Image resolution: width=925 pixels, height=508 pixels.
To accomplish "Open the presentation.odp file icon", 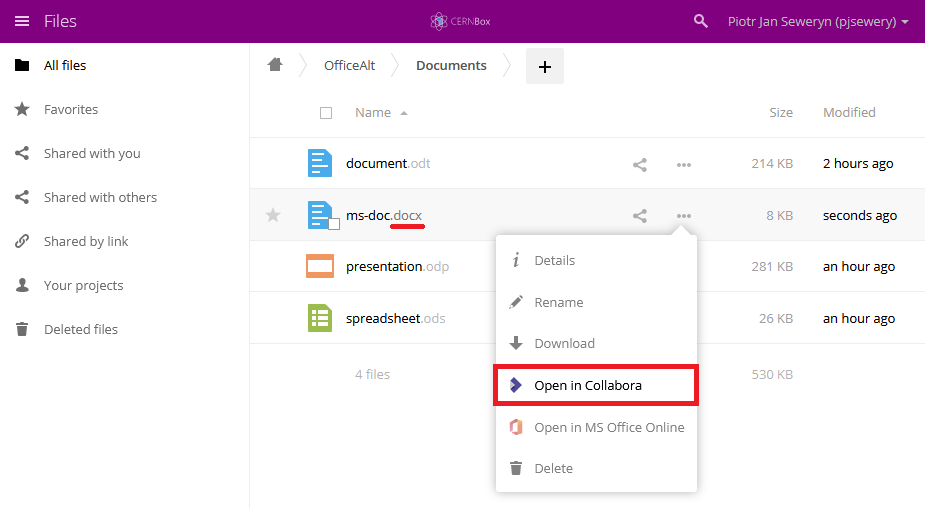I will (x=320, y=266).
